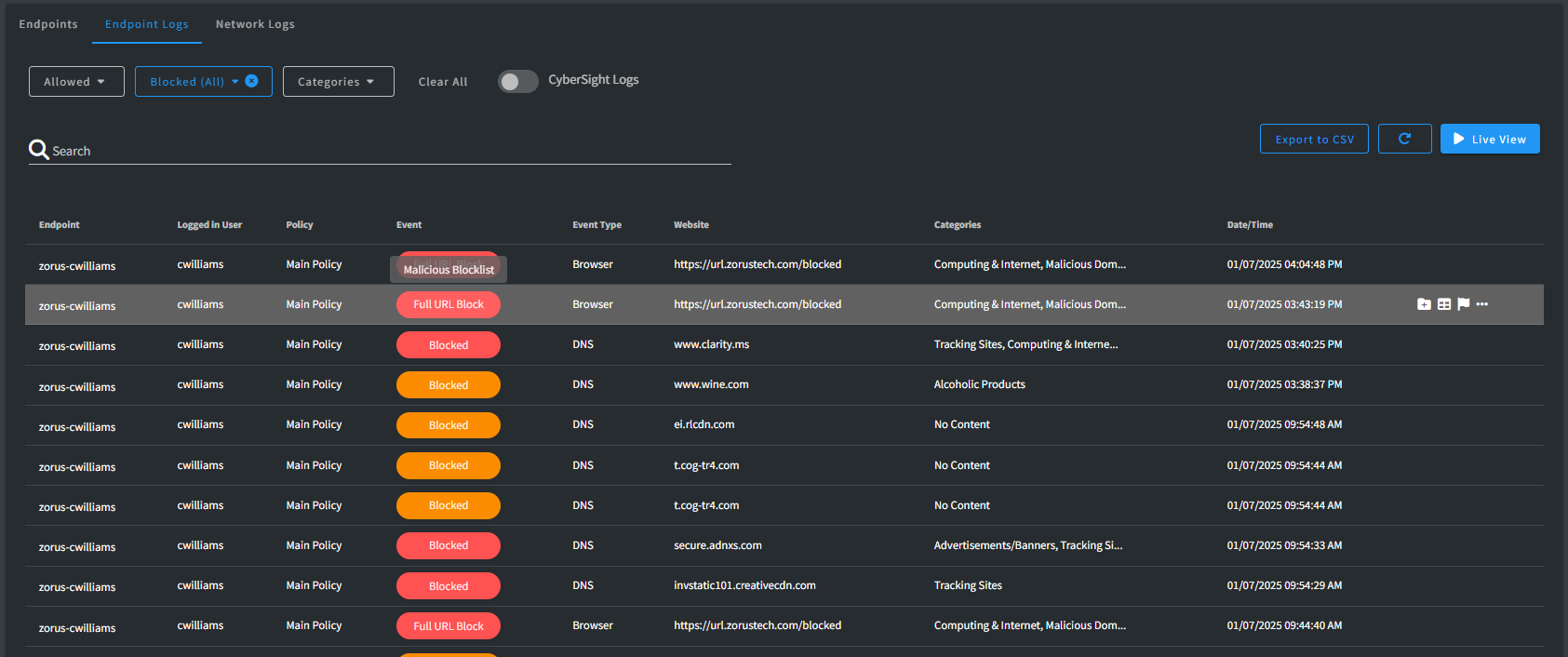Remove the Blocked (All) filter using its x icon
The image size is (1568, 657).
click(251, 81)
